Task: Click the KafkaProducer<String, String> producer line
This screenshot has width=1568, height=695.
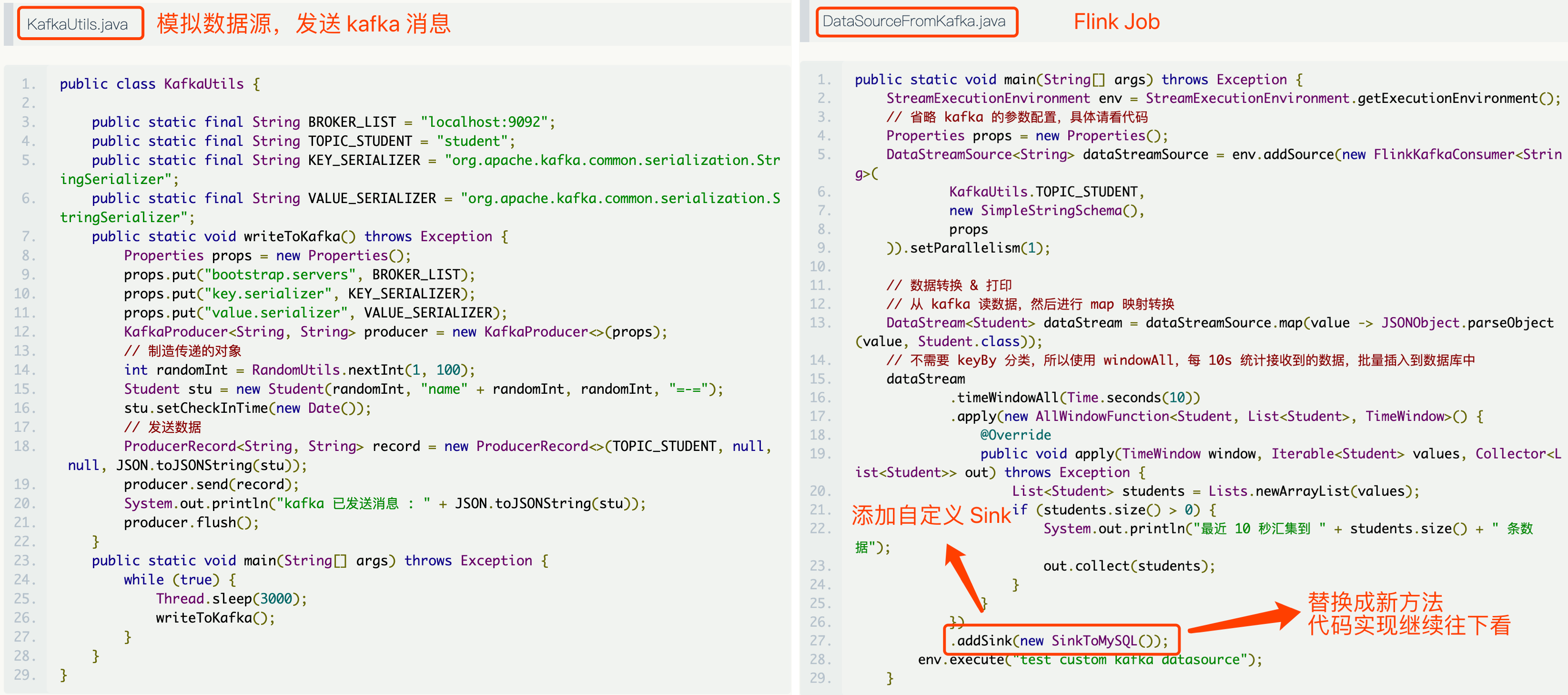Action: (395, 332)
